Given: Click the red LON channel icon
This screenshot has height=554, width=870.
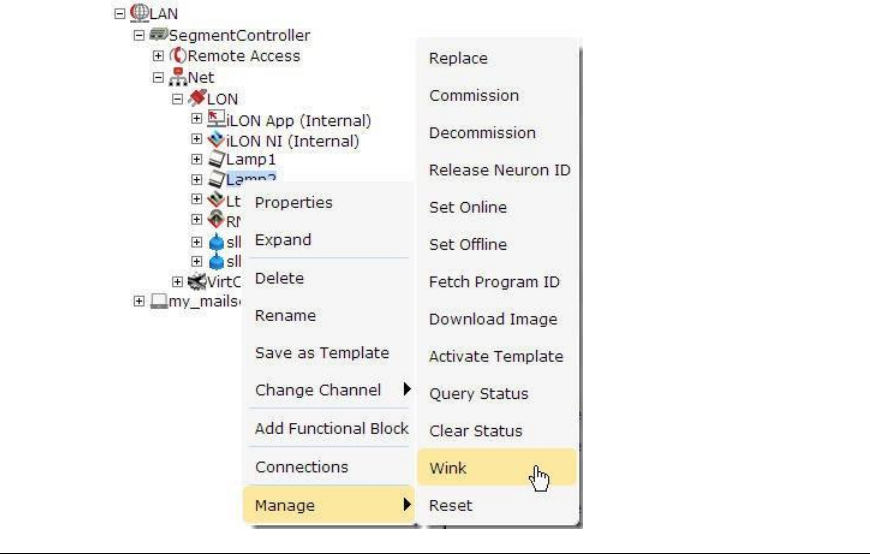Looking at the screenshot, I should [x=198, y=99].
